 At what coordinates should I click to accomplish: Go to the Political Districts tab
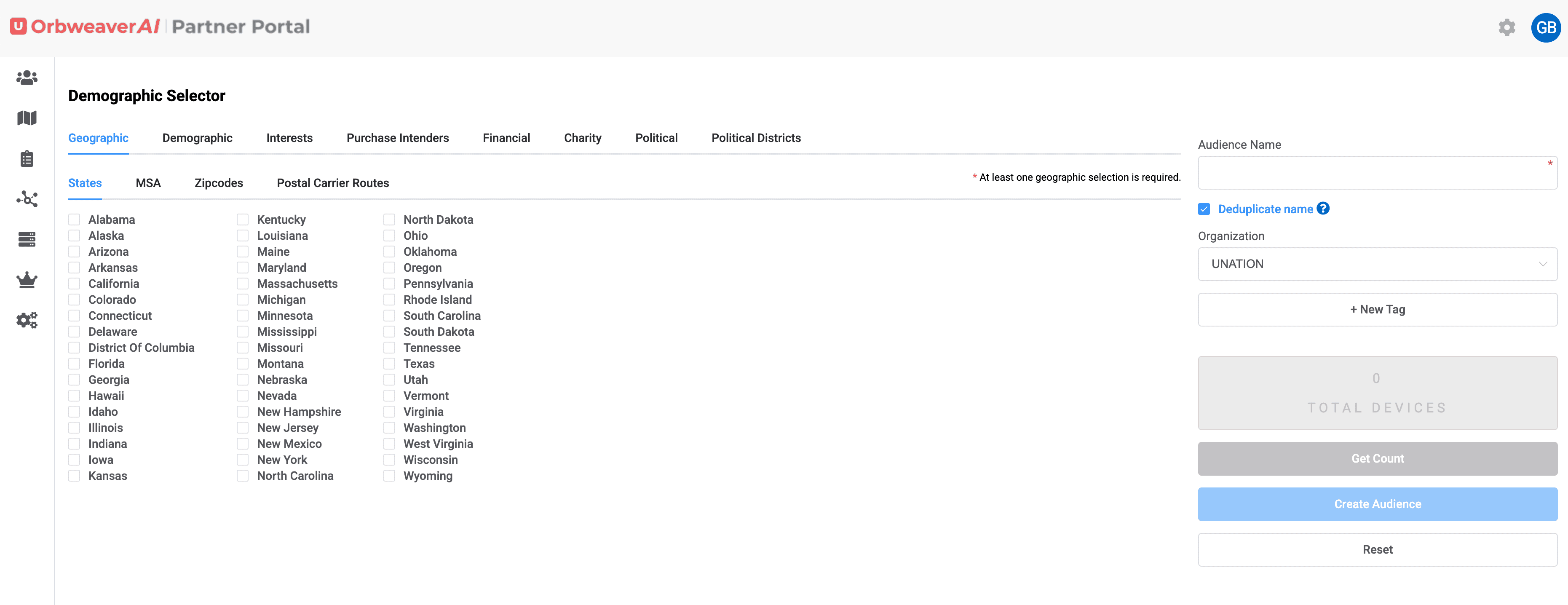[x=755, y=138]
